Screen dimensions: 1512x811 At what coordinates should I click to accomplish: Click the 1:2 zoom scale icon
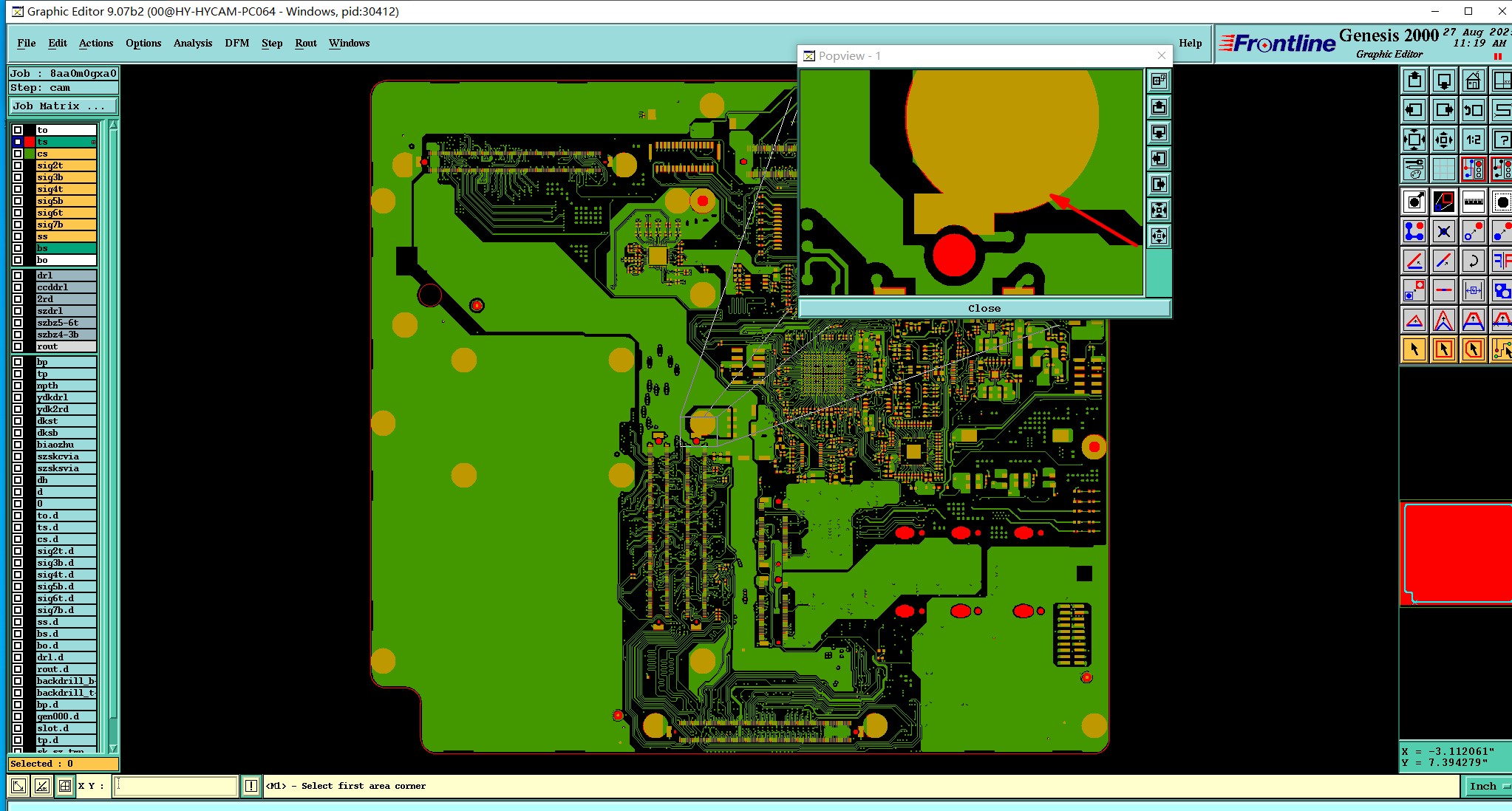coord(1473,140)
